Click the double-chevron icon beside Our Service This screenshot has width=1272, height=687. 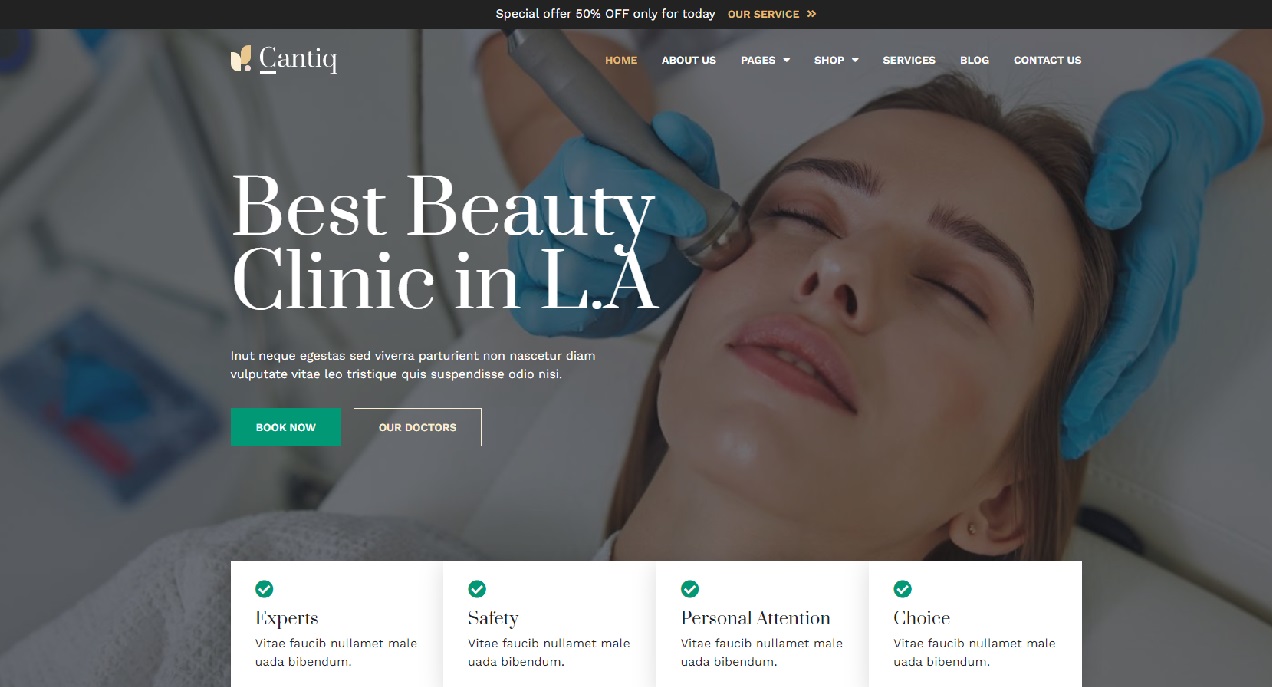point(811,14)
